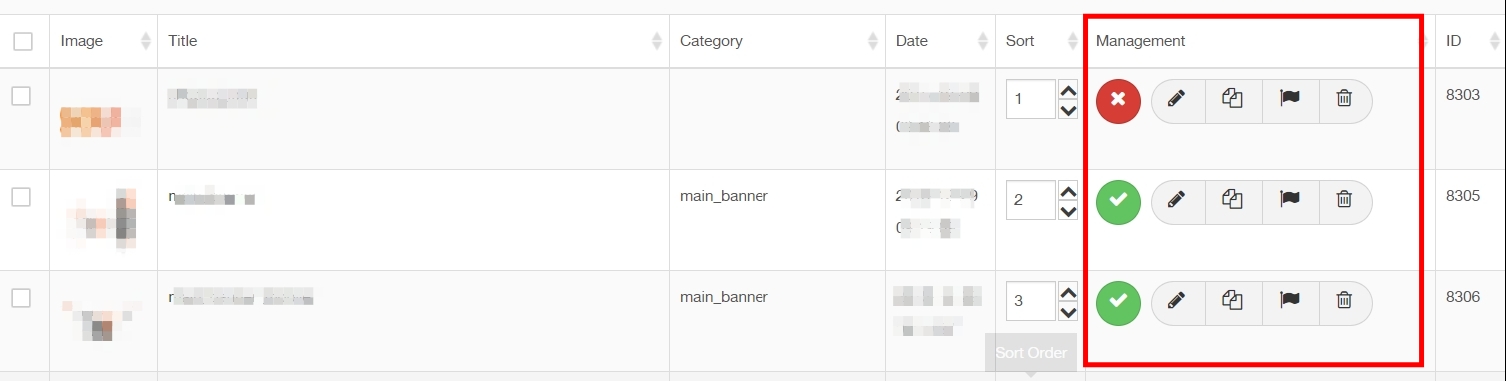Click the copy icon for item 8303
This screenshot has height=381, width=1506.
(x=1233, y=99)
